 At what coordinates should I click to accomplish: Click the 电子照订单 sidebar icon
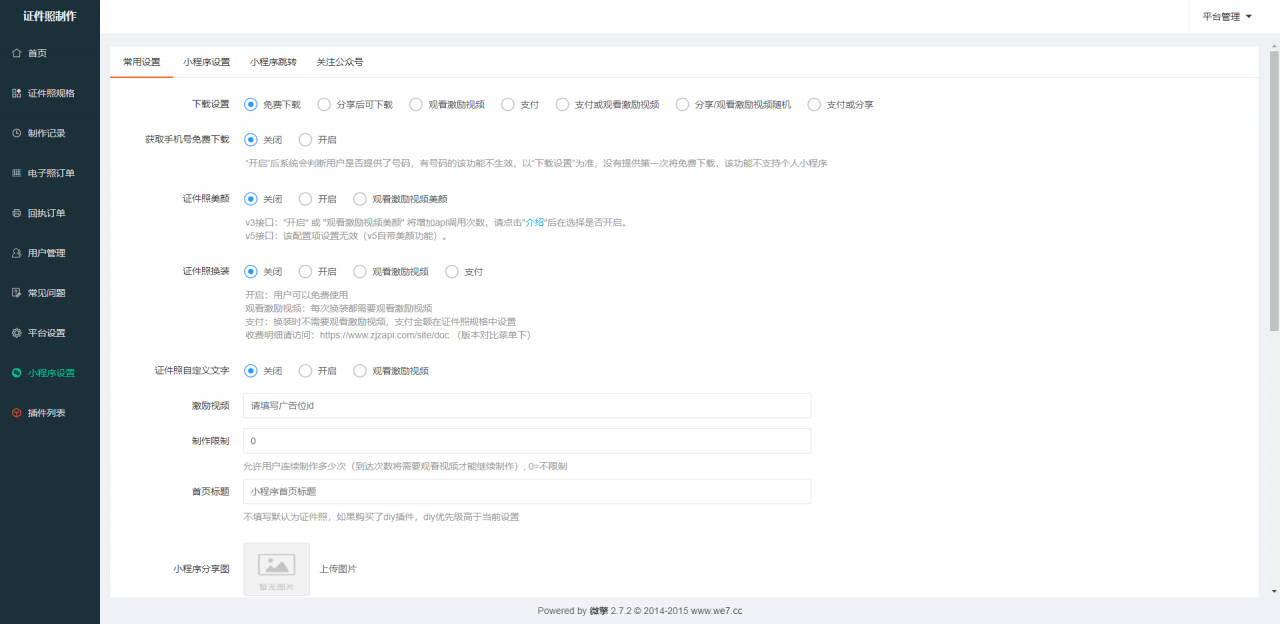16,173
